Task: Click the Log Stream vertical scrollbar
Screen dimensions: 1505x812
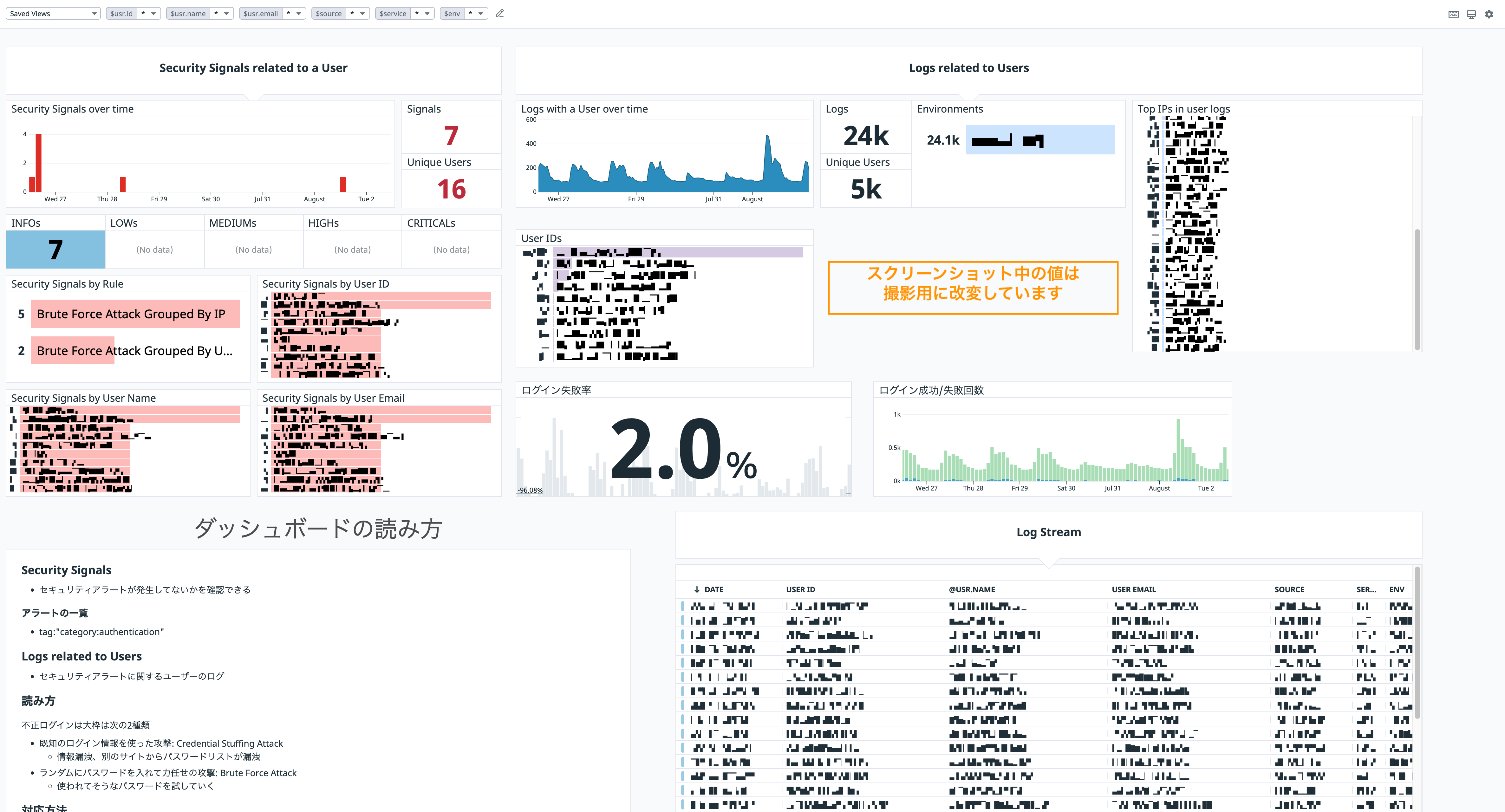Action: (x=1417, y=643)
